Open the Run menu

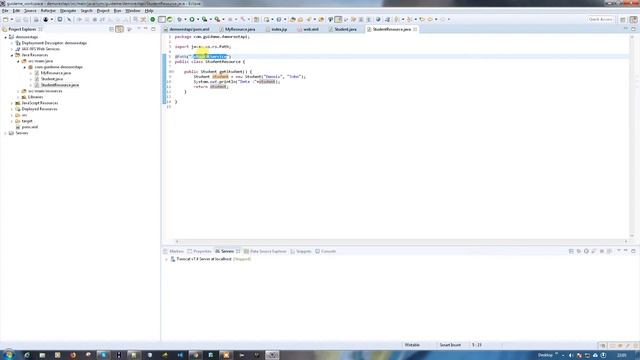[x=117, y=11]
